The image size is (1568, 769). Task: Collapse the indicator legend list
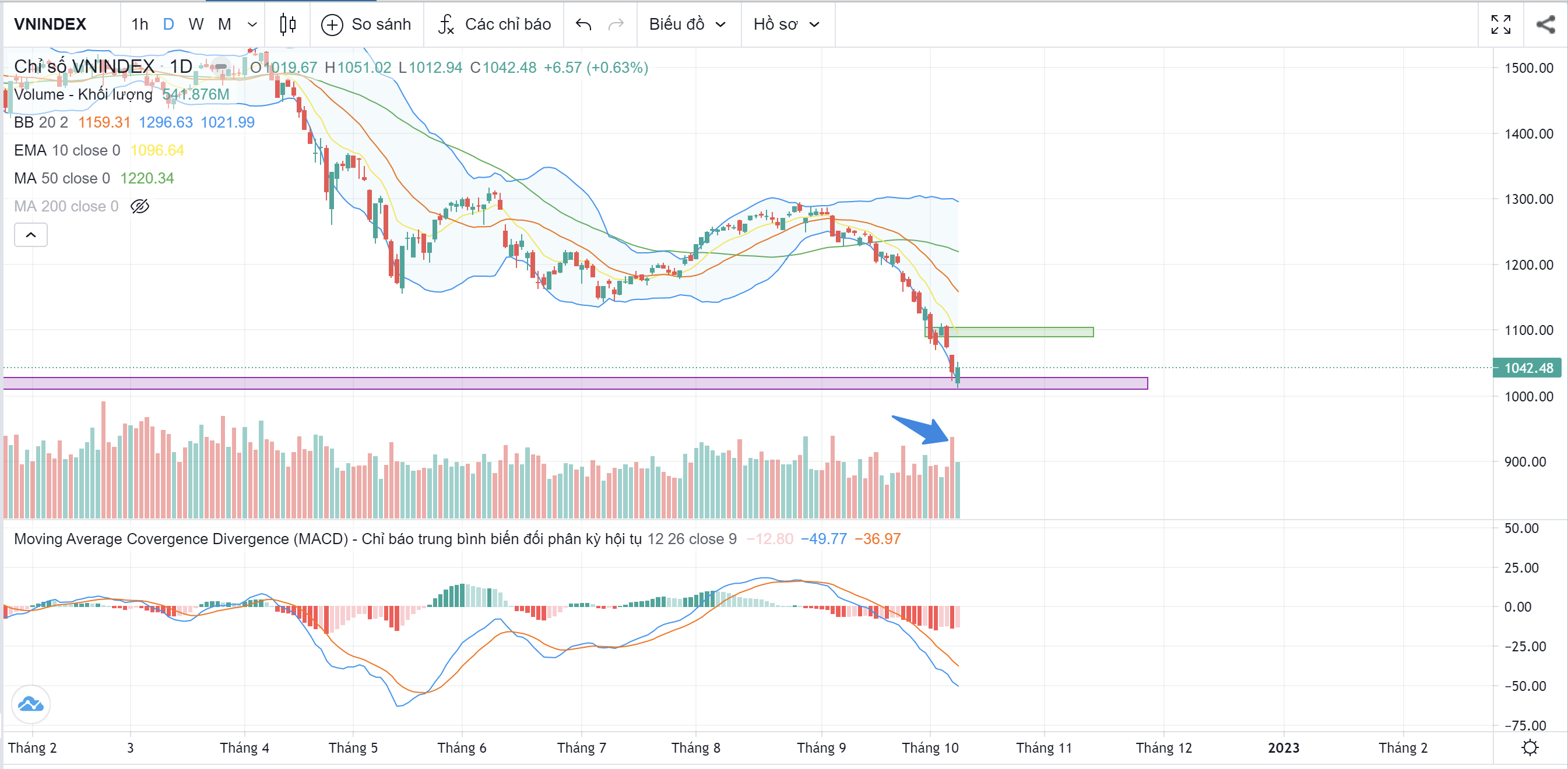(x=30, y=235)
